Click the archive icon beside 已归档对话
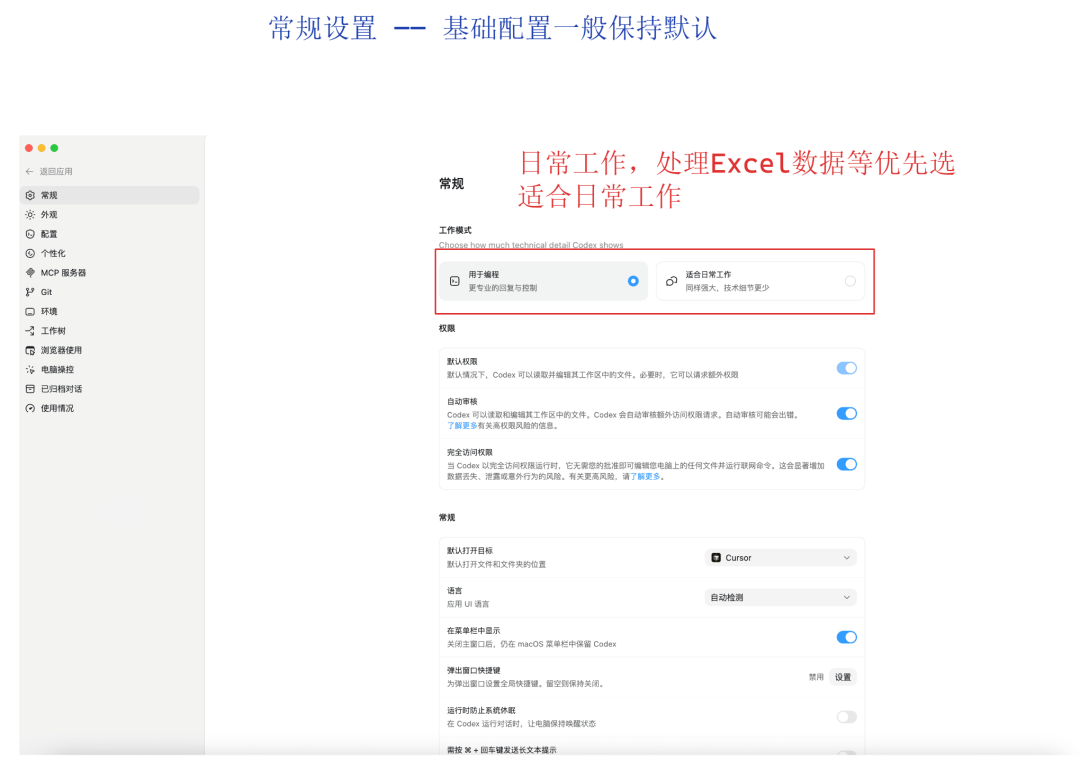 (x=30, y=388)
